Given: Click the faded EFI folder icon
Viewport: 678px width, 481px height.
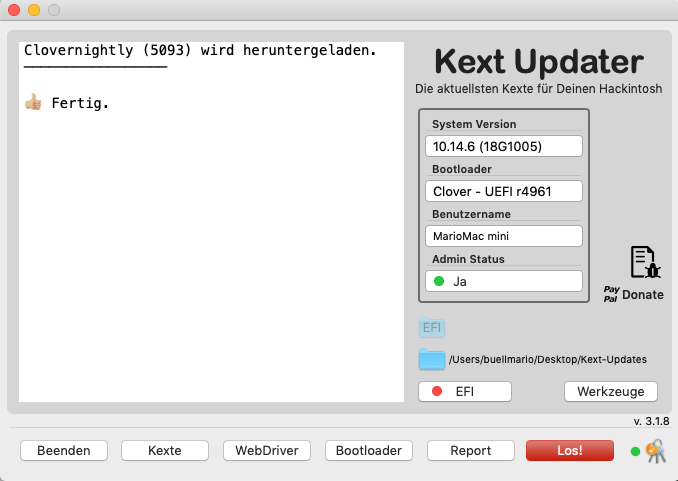Looking at the screenshot, I should 432,327.
